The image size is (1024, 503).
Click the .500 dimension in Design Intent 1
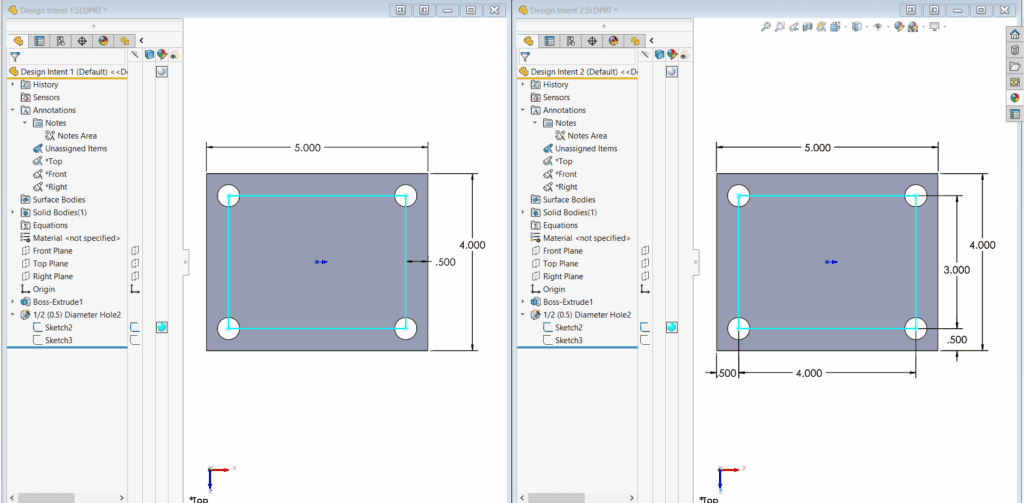tap(445, 262)
